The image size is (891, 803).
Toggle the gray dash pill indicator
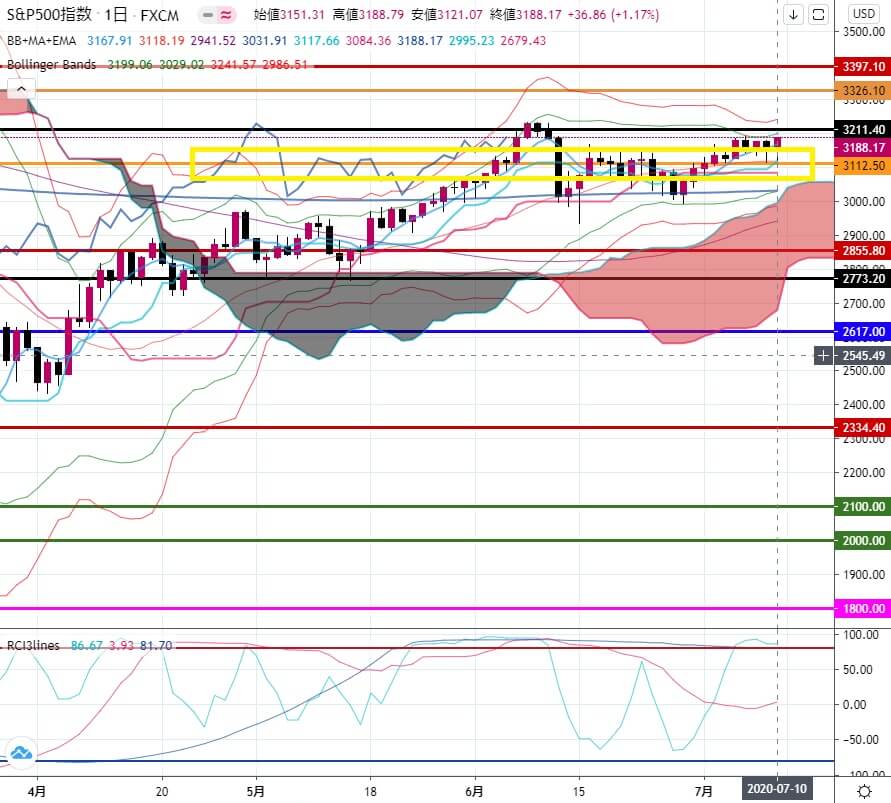pos(207,15)
